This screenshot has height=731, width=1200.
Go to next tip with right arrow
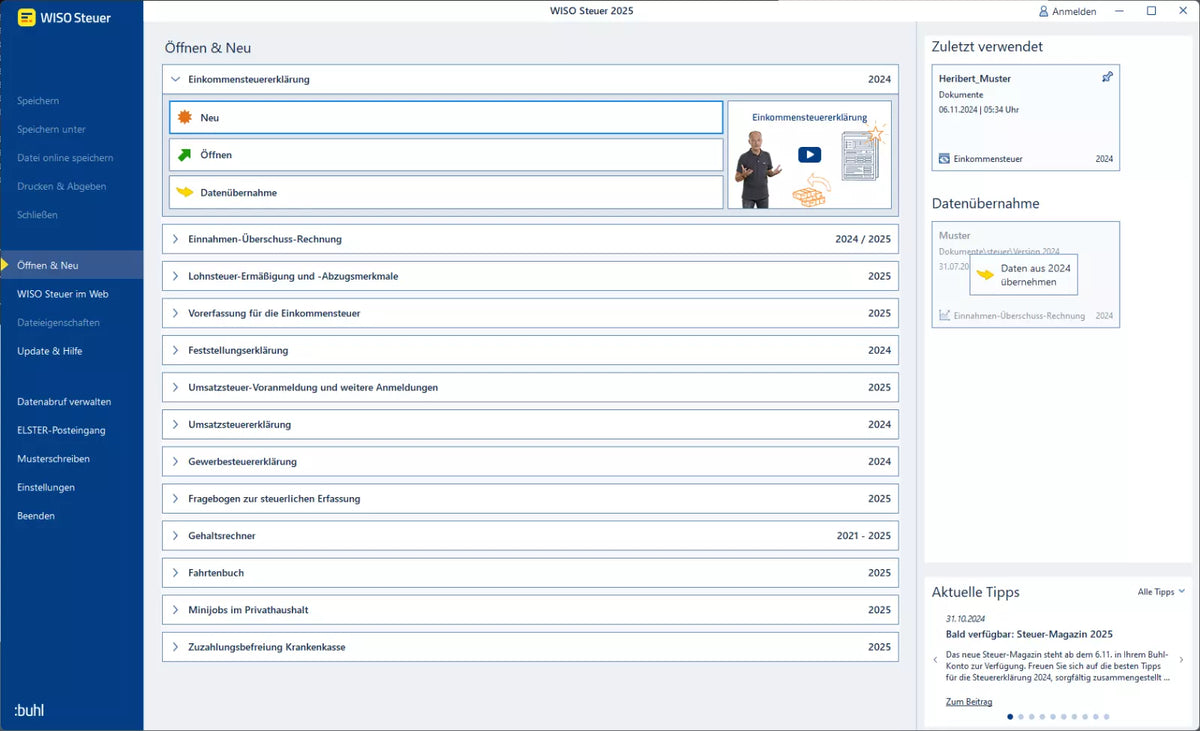click(x=1181, y=660)
